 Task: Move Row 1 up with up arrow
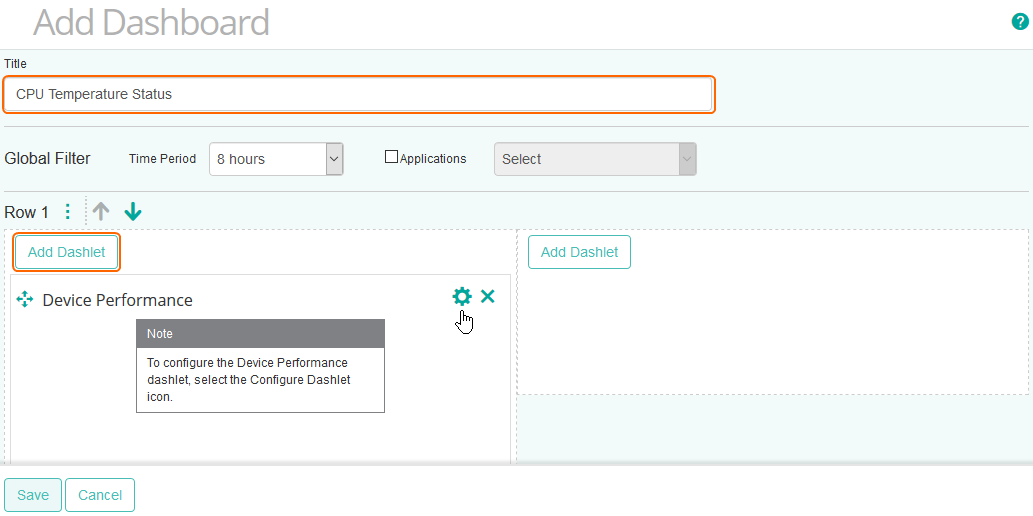coord(101,212)
